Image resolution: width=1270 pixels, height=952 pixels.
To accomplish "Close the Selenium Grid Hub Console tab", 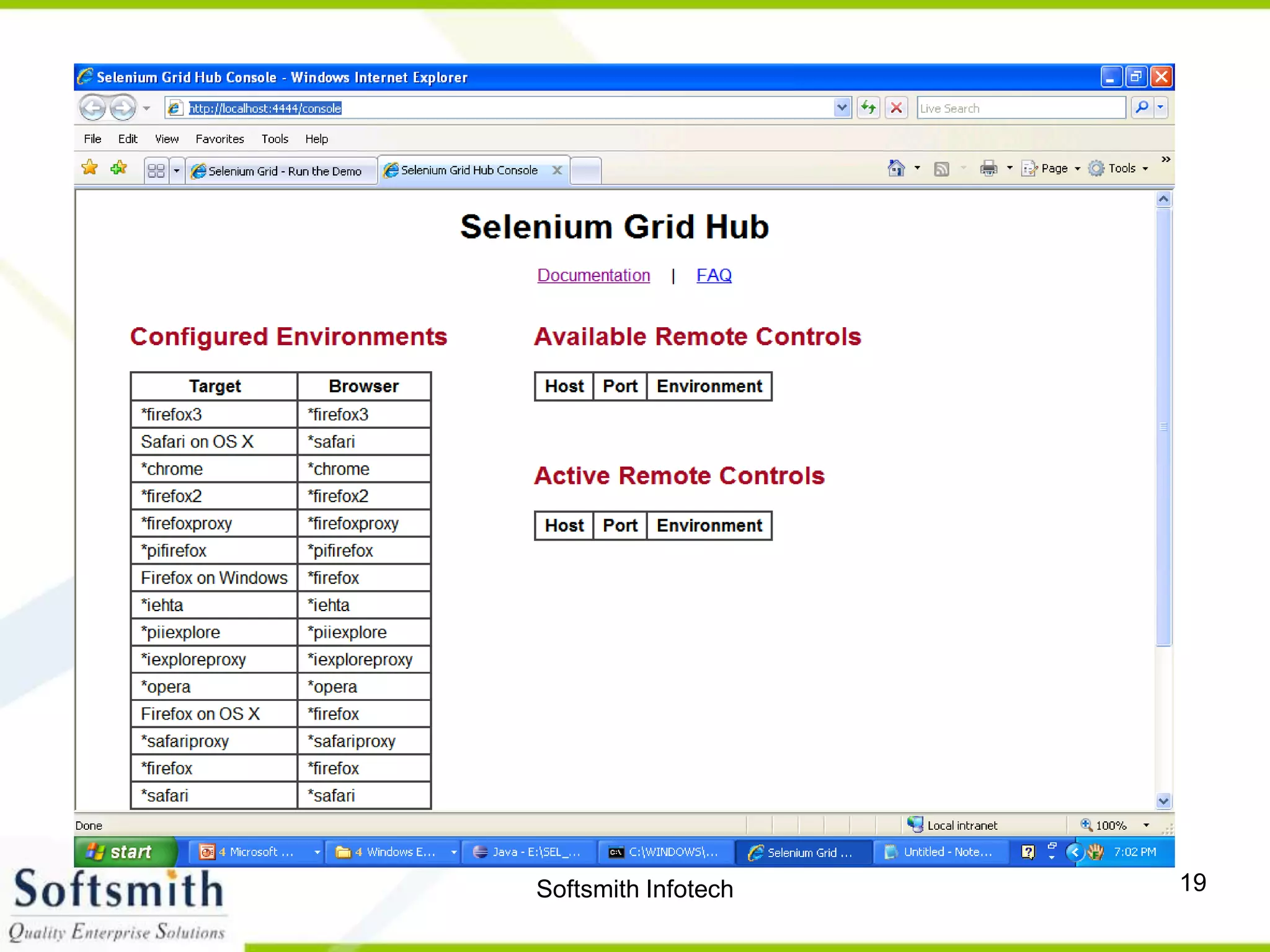I will pos(557,170).
